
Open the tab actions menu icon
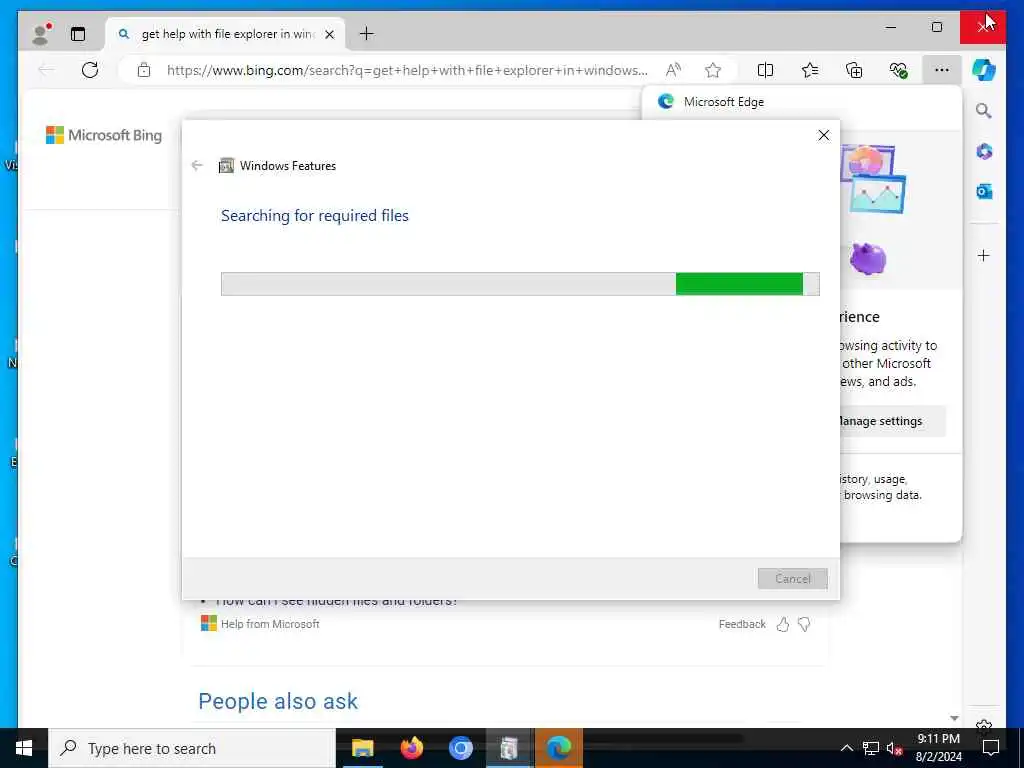click(78, 34)
